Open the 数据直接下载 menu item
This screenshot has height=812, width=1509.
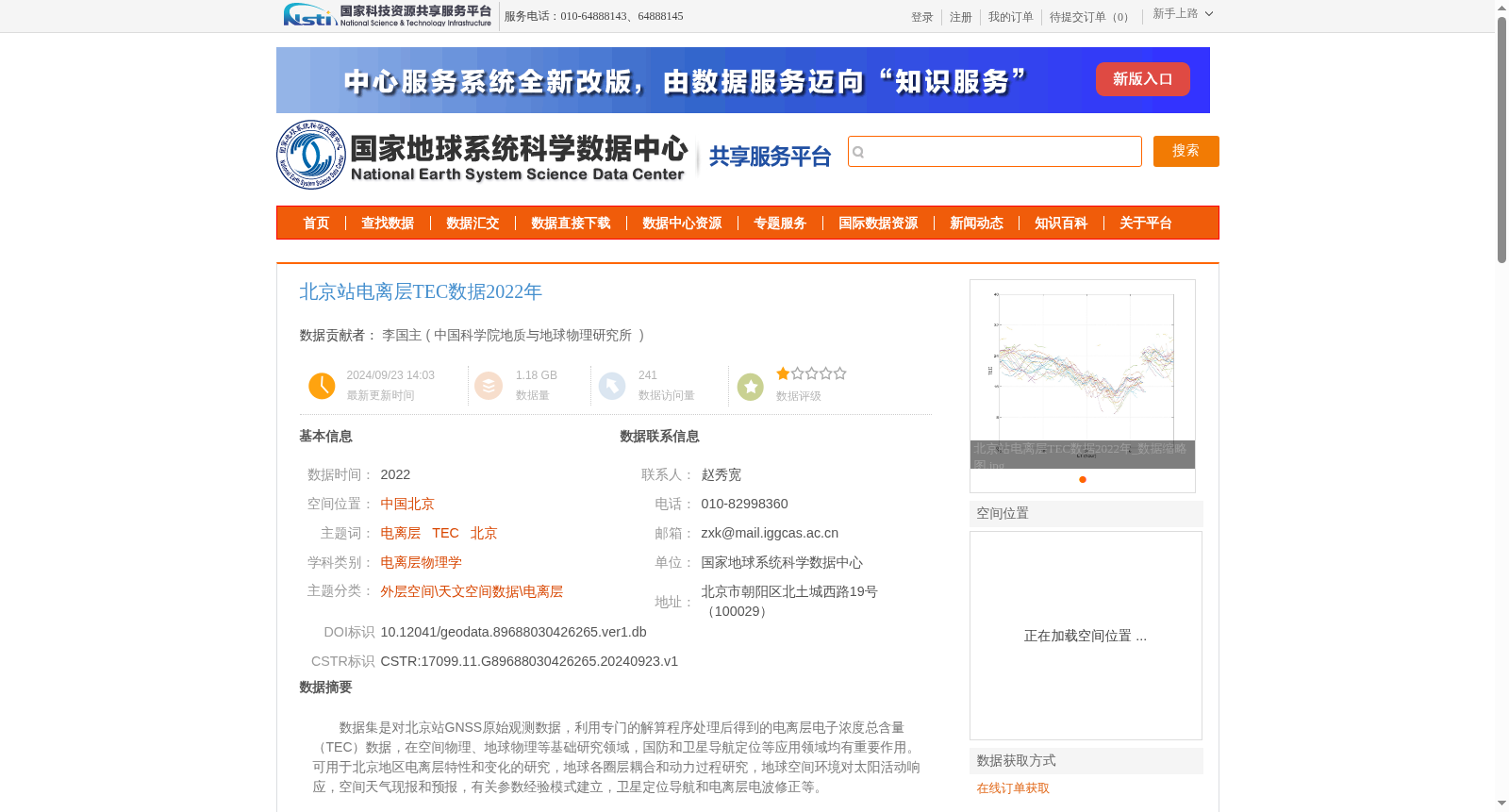coord(571,224)
